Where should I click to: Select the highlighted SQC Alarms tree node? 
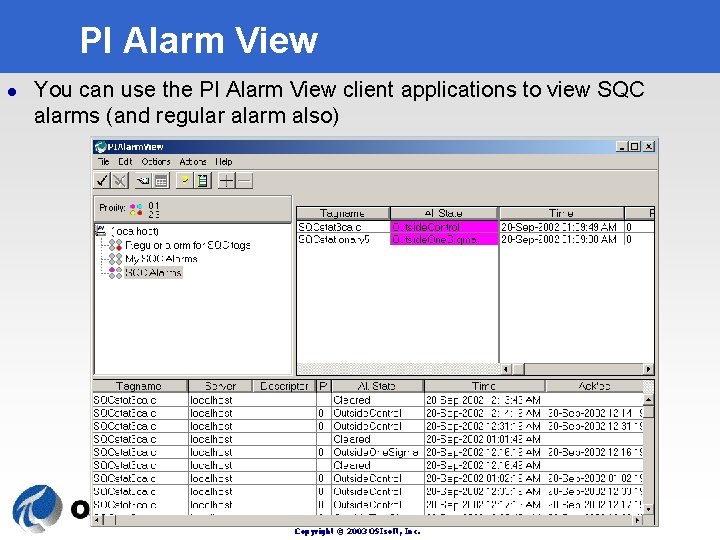click(153, 273)
